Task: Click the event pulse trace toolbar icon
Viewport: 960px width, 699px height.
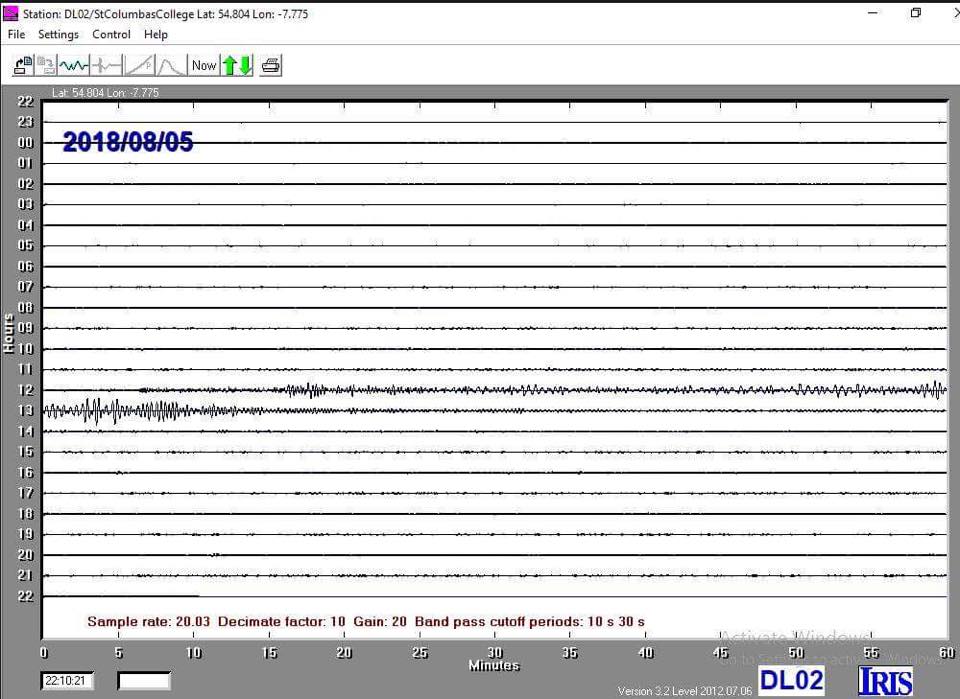Action: 106,66
